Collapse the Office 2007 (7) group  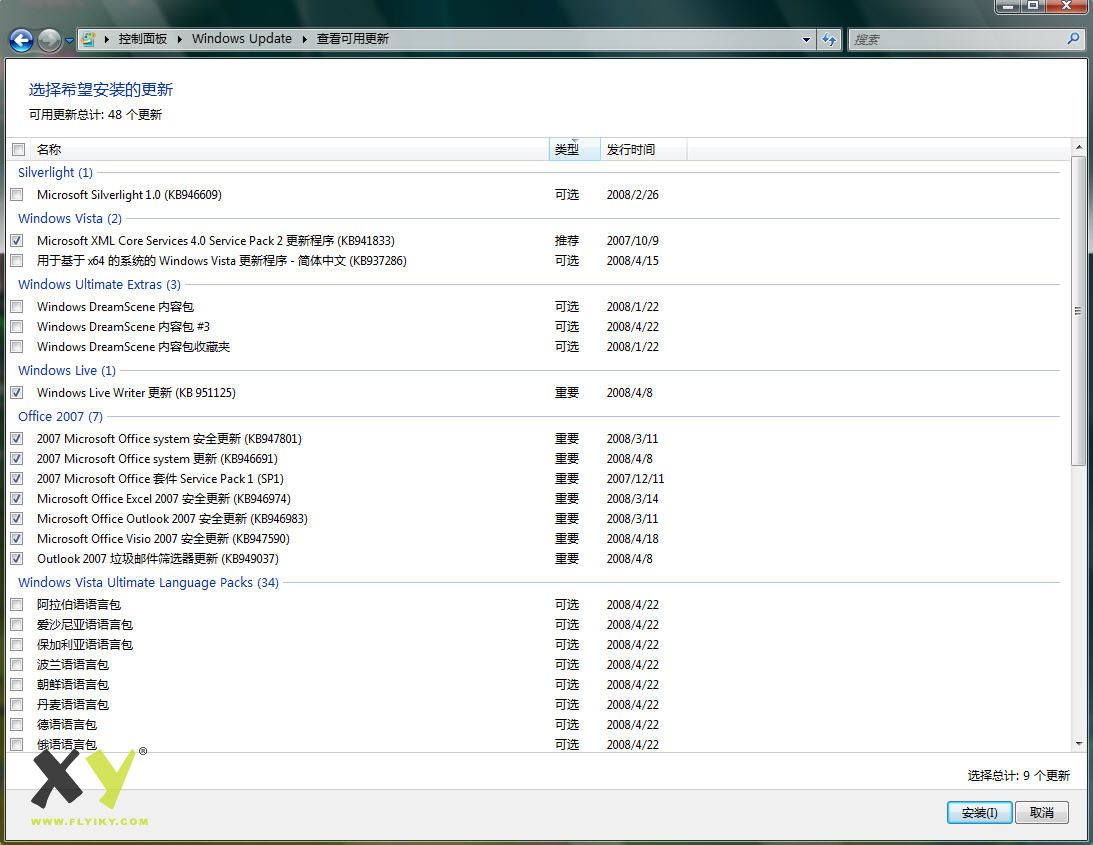pyautogui.click(x=60, y=416)
